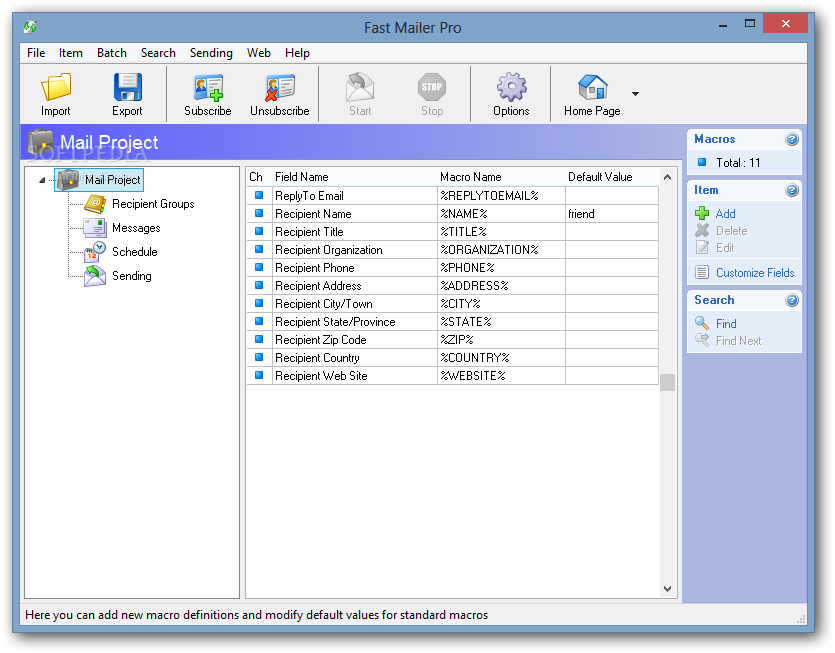Click the Add link in Item panel
This screenshot has width=835, height=653.
pyautogui.click(x=725, y=214)
